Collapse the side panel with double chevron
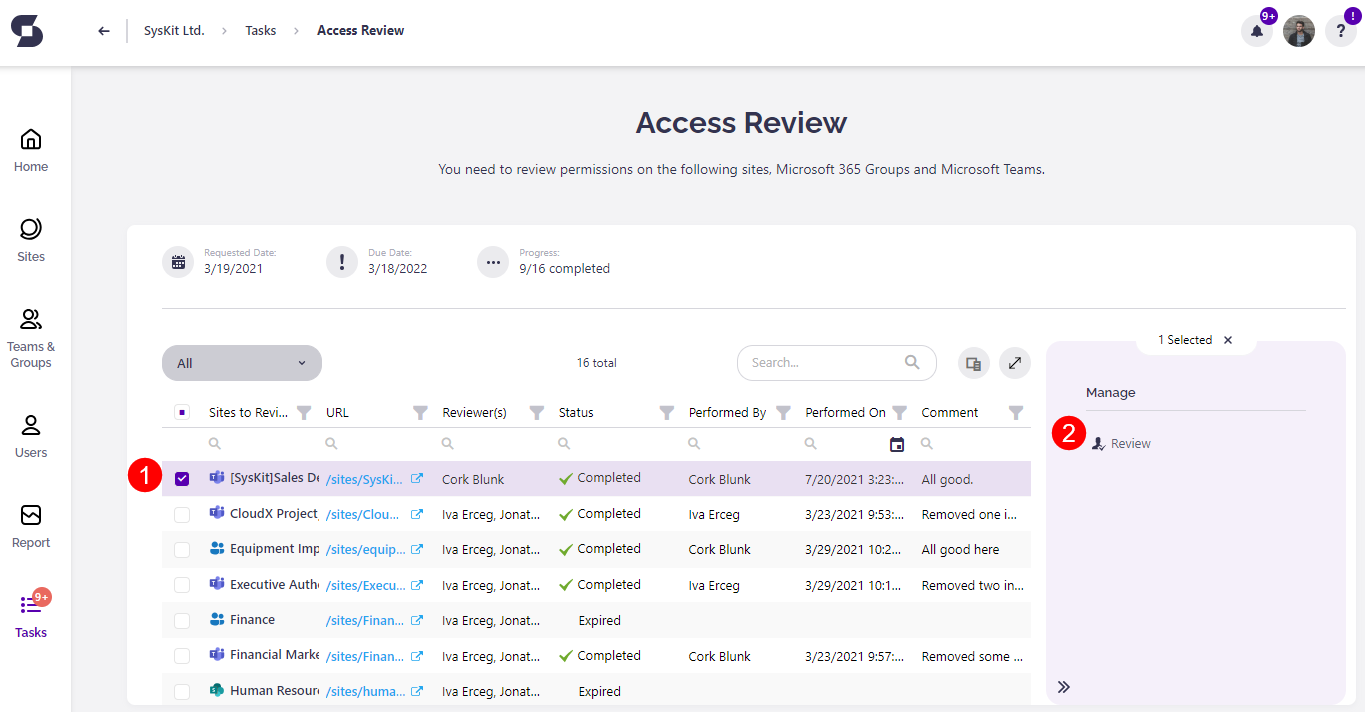Viewport: 1365px width, 712px height. click(1064, 687)
